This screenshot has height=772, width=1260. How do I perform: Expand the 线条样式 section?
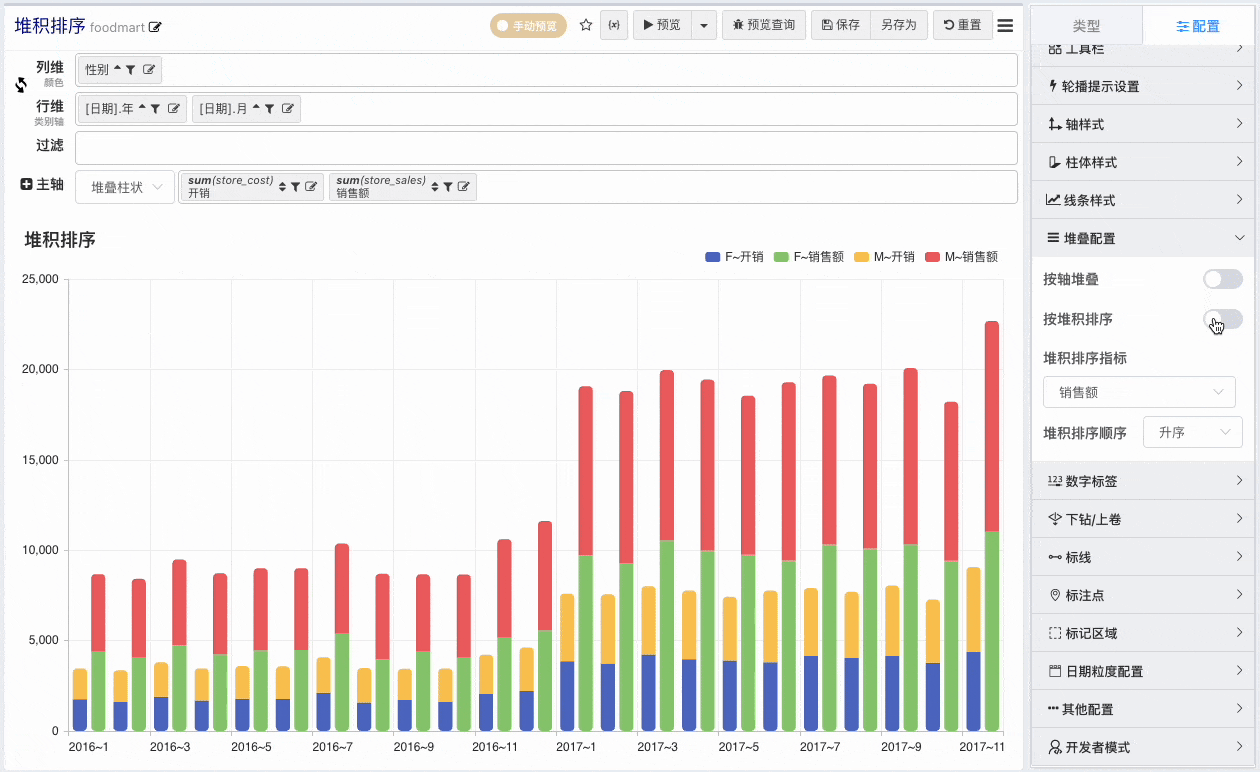pos(1145,200)
